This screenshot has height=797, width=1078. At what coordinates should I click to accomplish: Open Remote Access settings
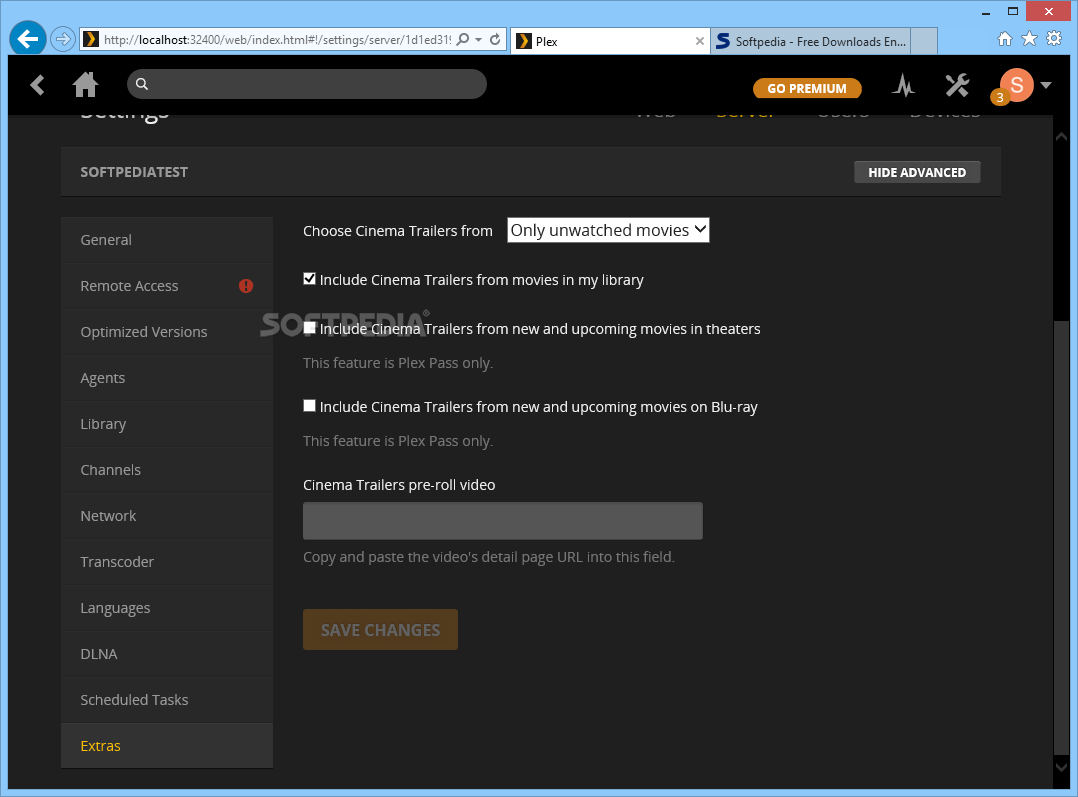[x=167, y=286]
